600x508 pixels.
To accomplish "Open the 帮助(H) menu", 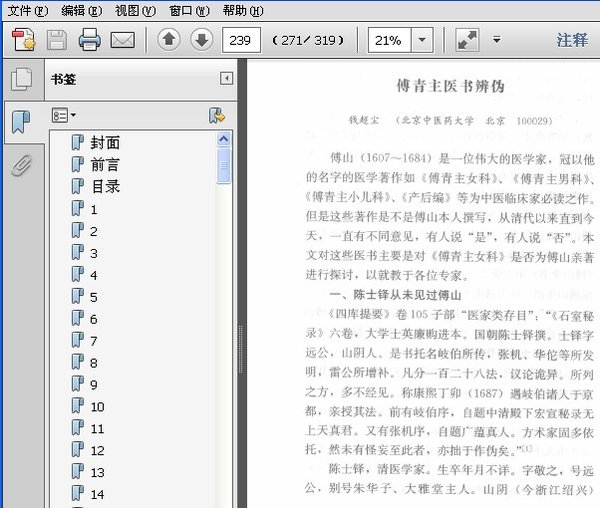I will [x=243, y=10].
